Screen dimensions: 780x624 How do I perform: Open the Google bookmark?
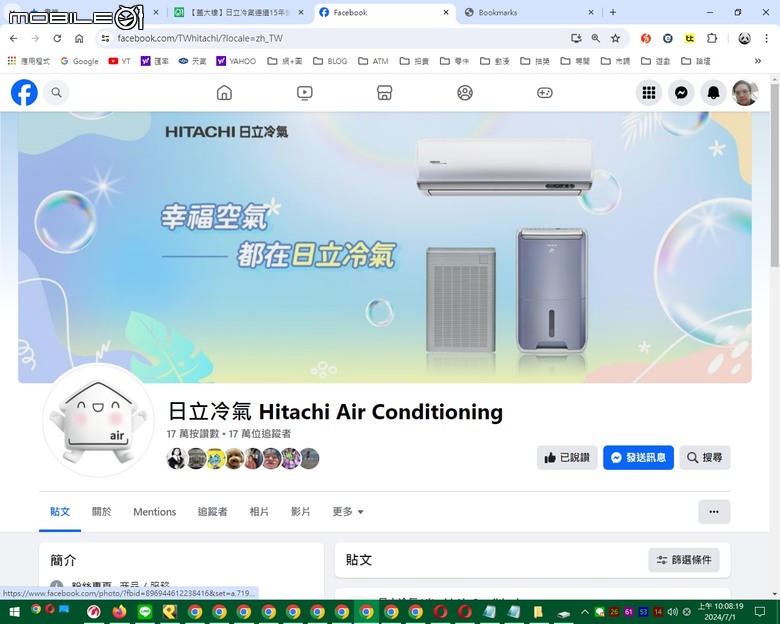pyautogui.click(x=80, y=61)
